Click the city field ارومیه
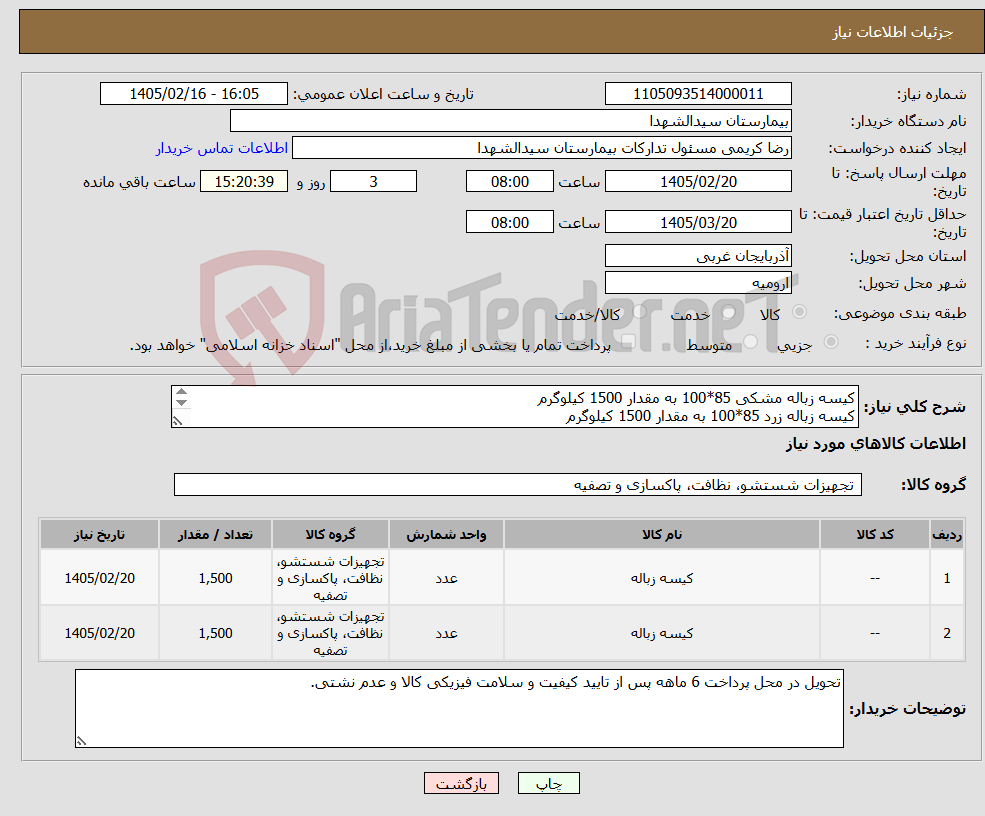Image resolution: width=985 pixels, height=816 pixels. pos(698,283)
